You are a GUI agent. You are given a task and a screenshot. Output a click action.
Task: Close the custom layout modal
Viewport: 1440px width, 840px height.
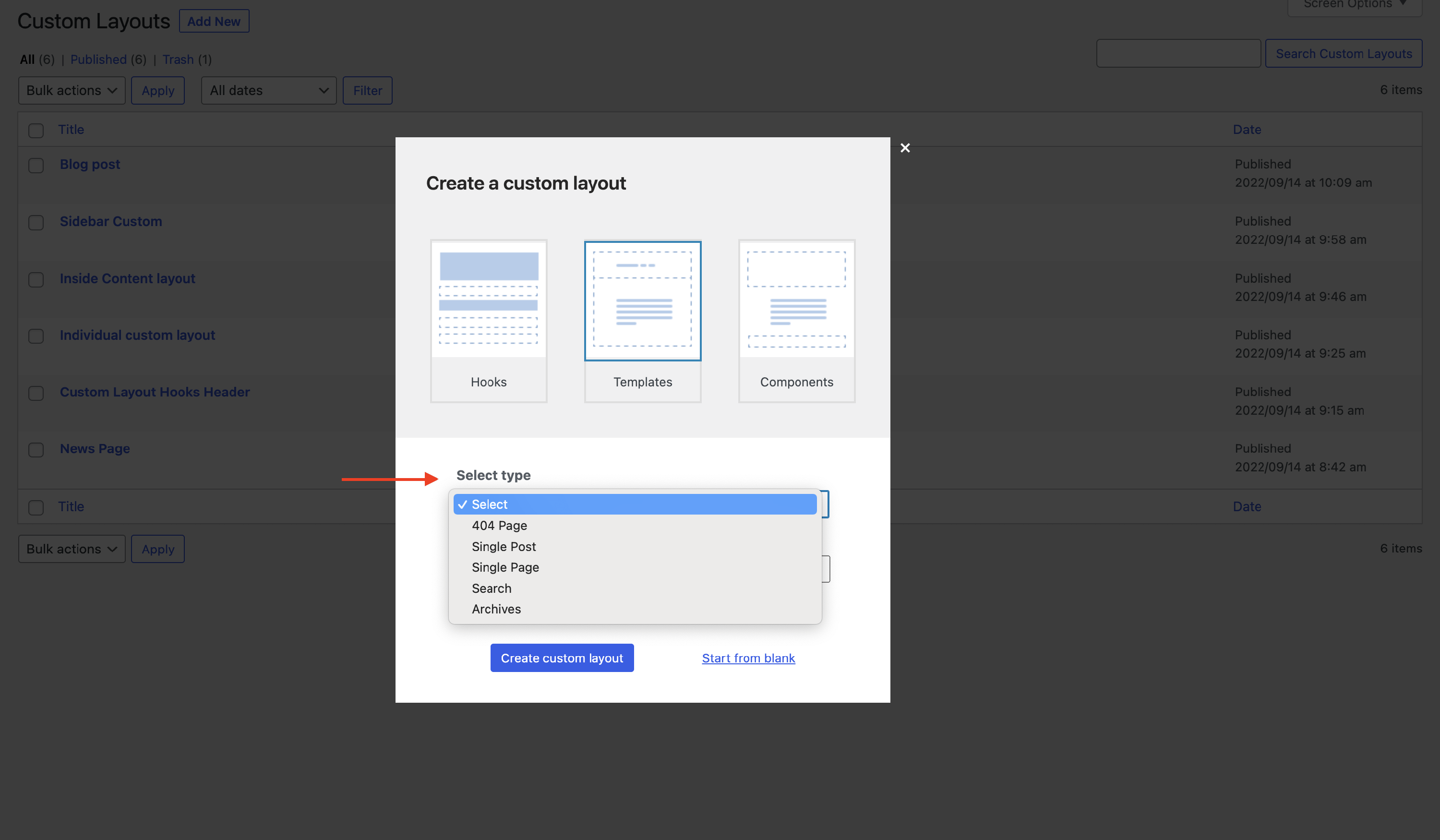coord(905,148)
